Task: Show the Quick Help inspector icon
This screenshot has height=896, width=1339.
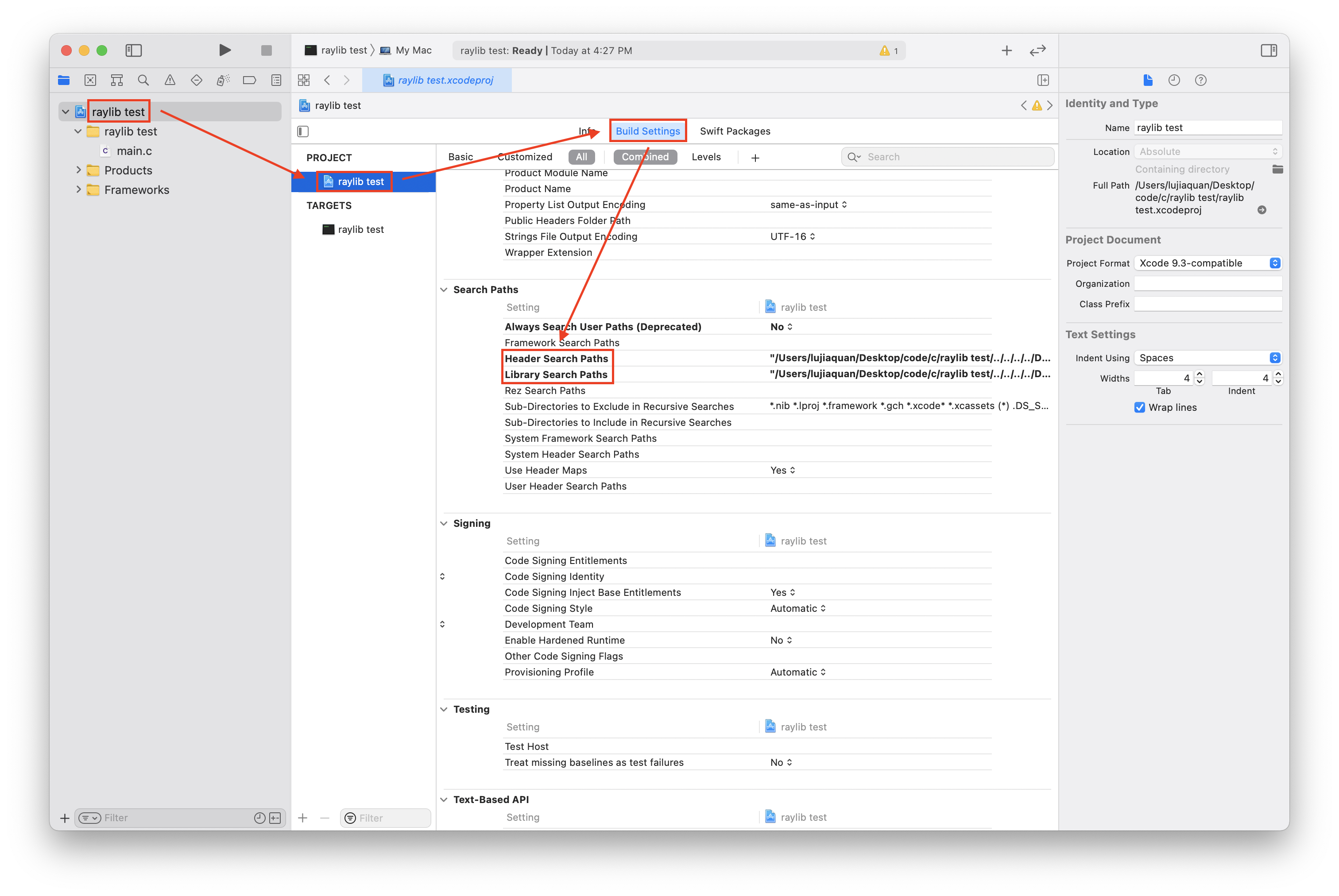Action: click(x=1200, y=80)
